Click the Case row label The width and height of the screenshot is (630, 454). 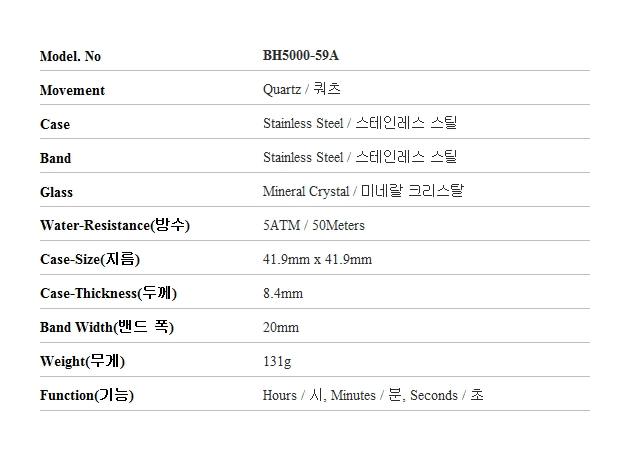coord(55,124)
